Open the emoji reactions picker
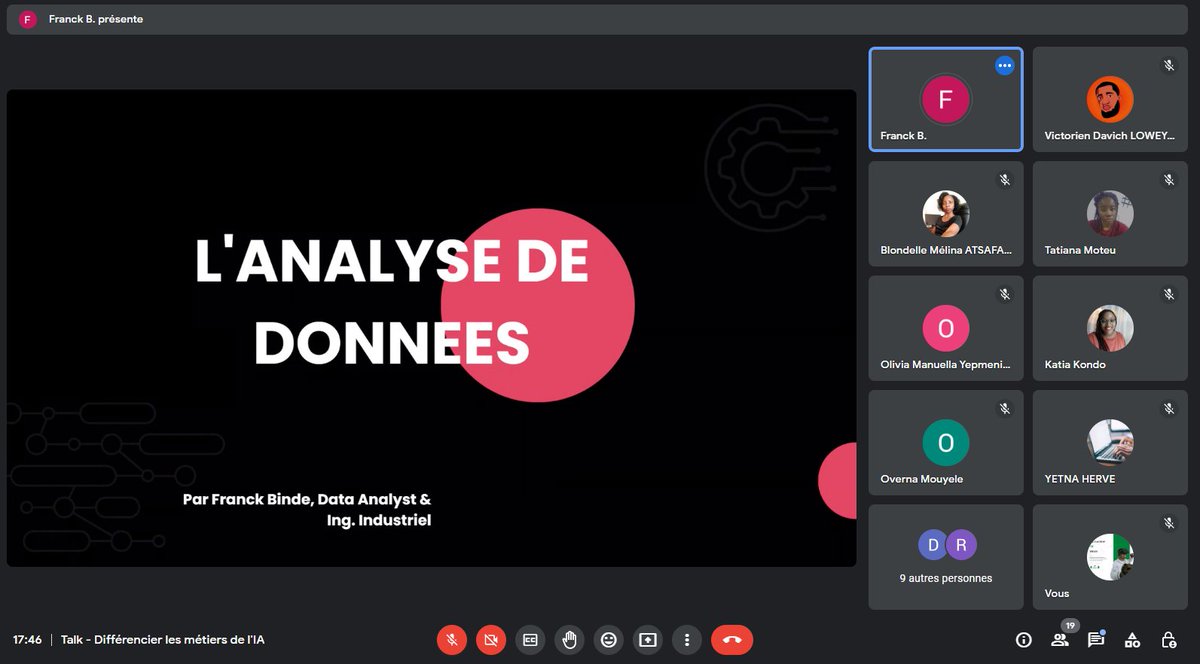This screenshot has height=664, width=1200. point(608,640)
